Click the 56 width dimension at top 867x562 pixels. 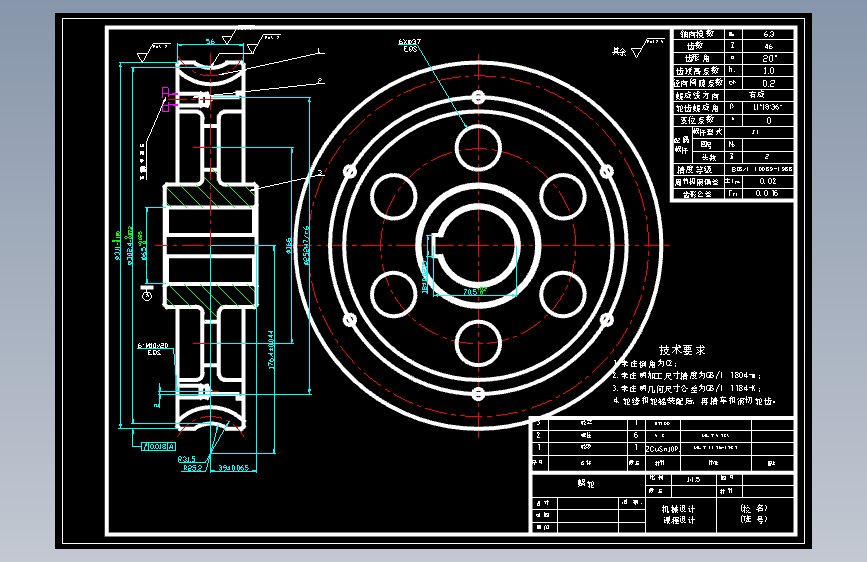pos(210,41)
